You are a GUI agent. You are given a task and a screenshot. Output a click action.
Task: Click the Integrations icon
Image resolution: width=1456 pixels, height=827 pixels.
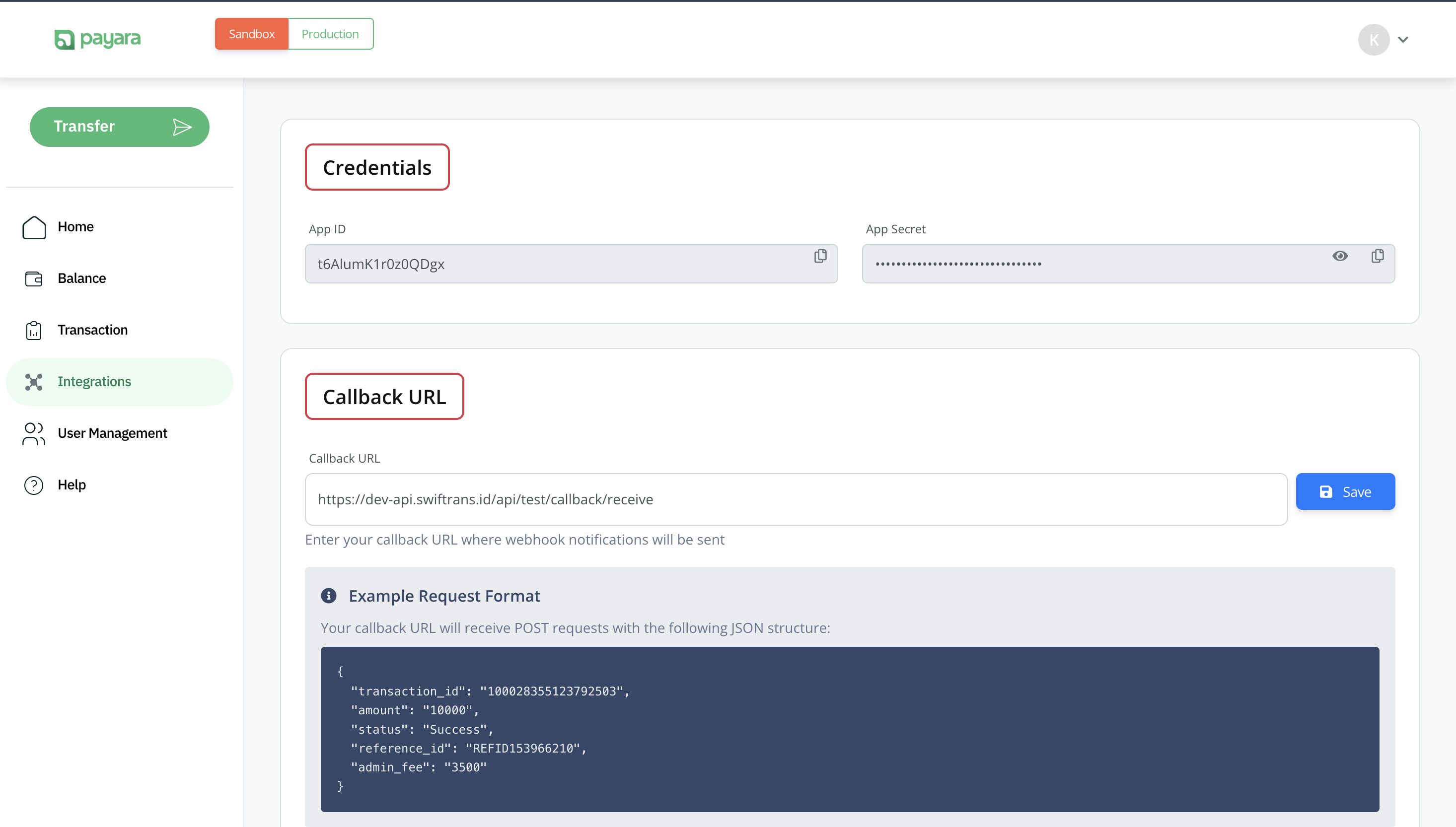tap(33, 382)
